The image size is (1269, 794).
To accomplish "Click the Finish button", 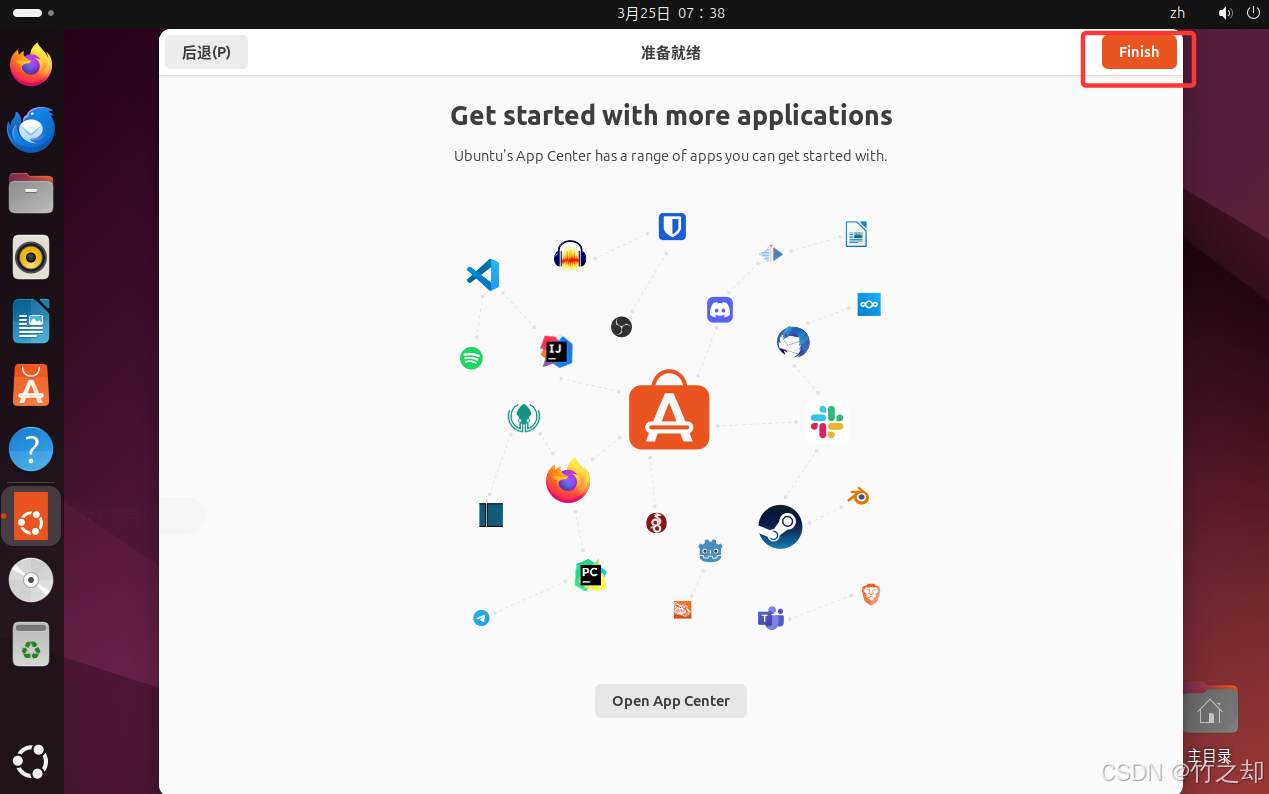I will pyautogui.click(x=1139, y=52).
